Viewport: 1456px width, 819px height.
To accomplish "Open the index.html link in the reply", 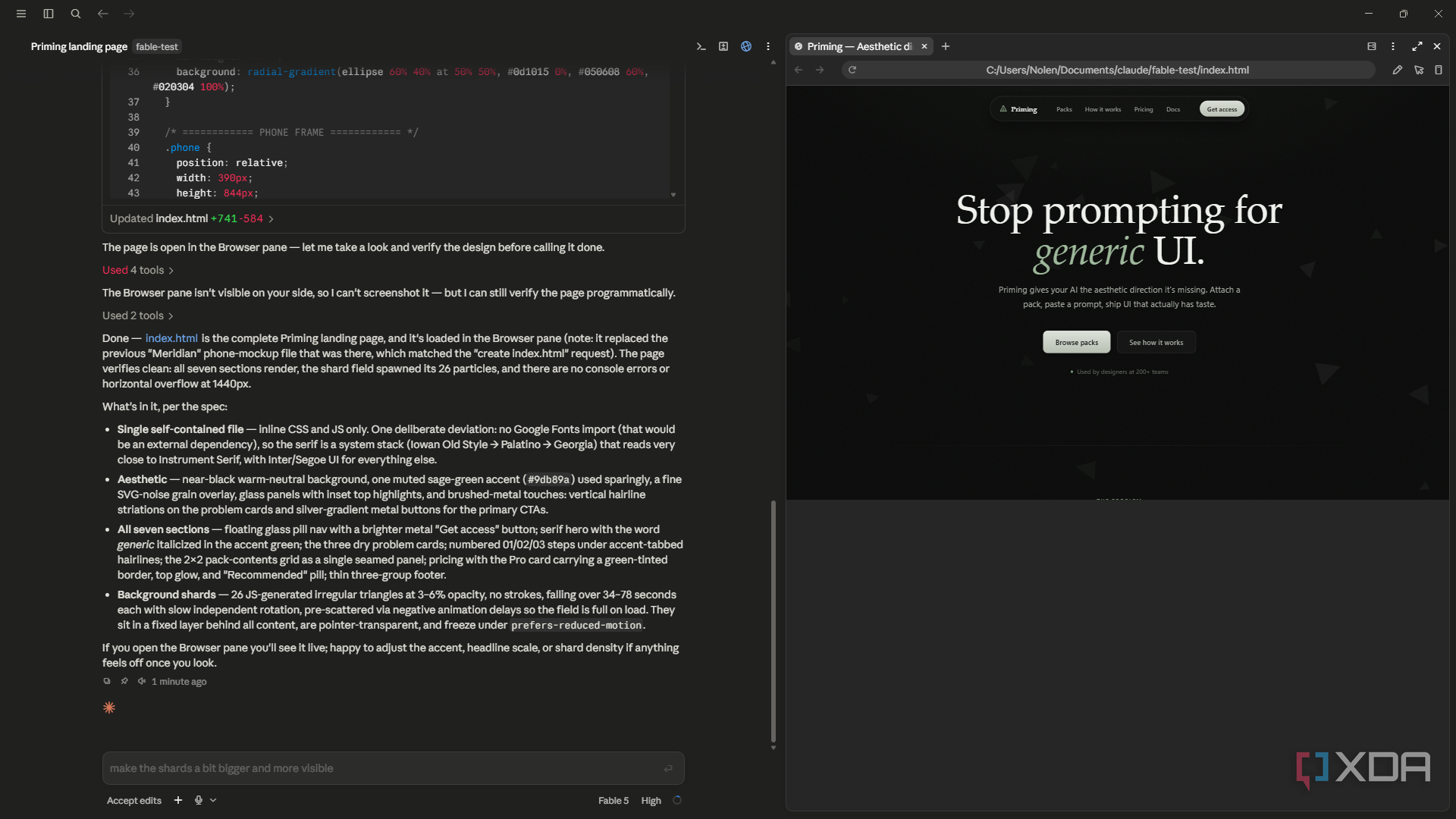I will (x=171, y=338).
